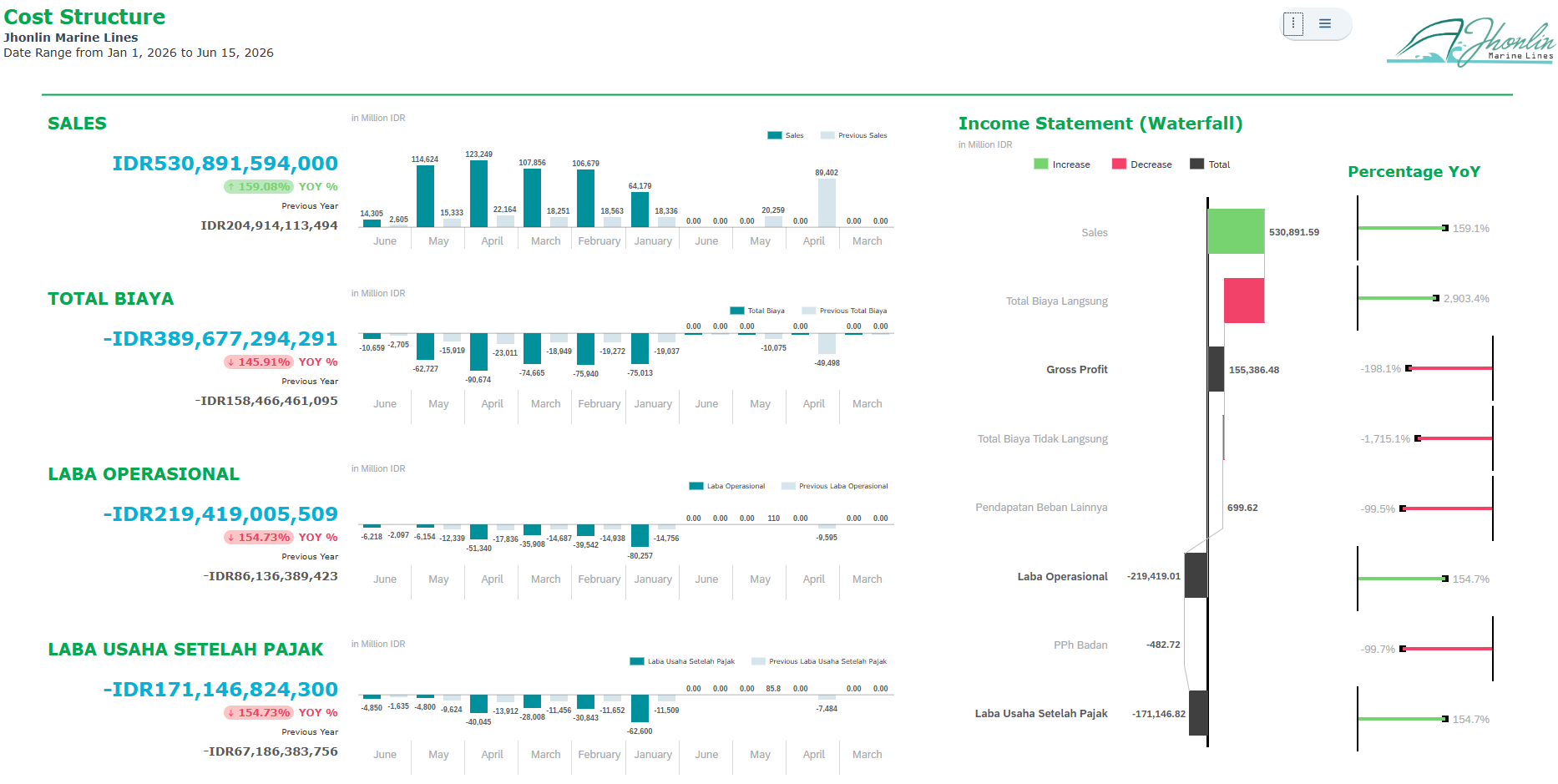
Task: Click the 2,903.4% percentage YoY label
Action: coord(1466,298)
